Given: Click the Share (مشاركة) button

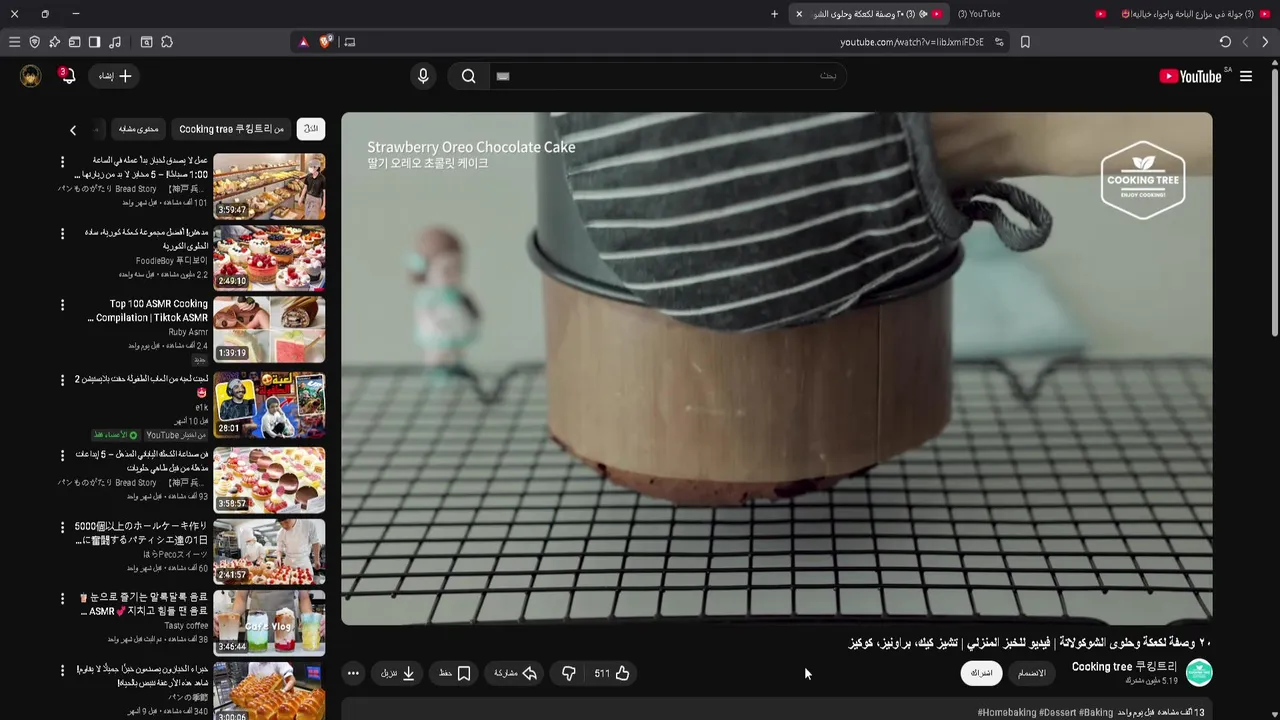Looking at the screenshot, I should pyautogui.click(x=516, y=673).
